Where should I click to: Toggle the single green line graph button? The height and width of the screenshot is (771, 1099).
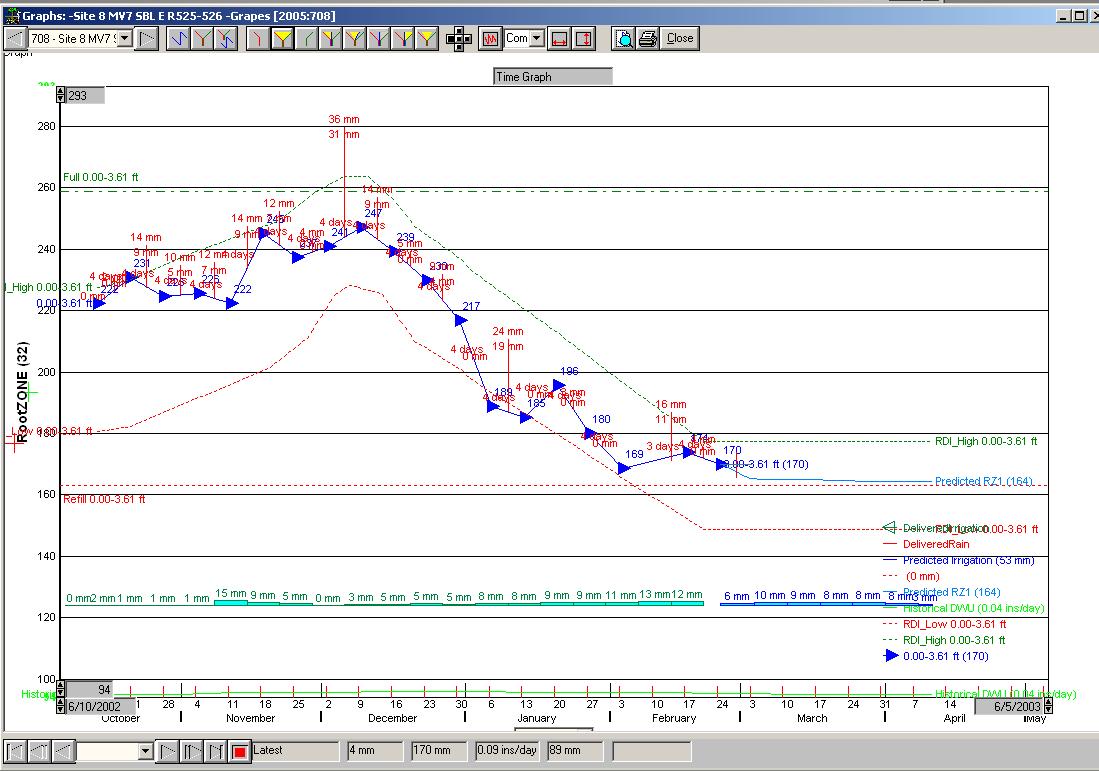pyautogui.click(x=306, y=38)
